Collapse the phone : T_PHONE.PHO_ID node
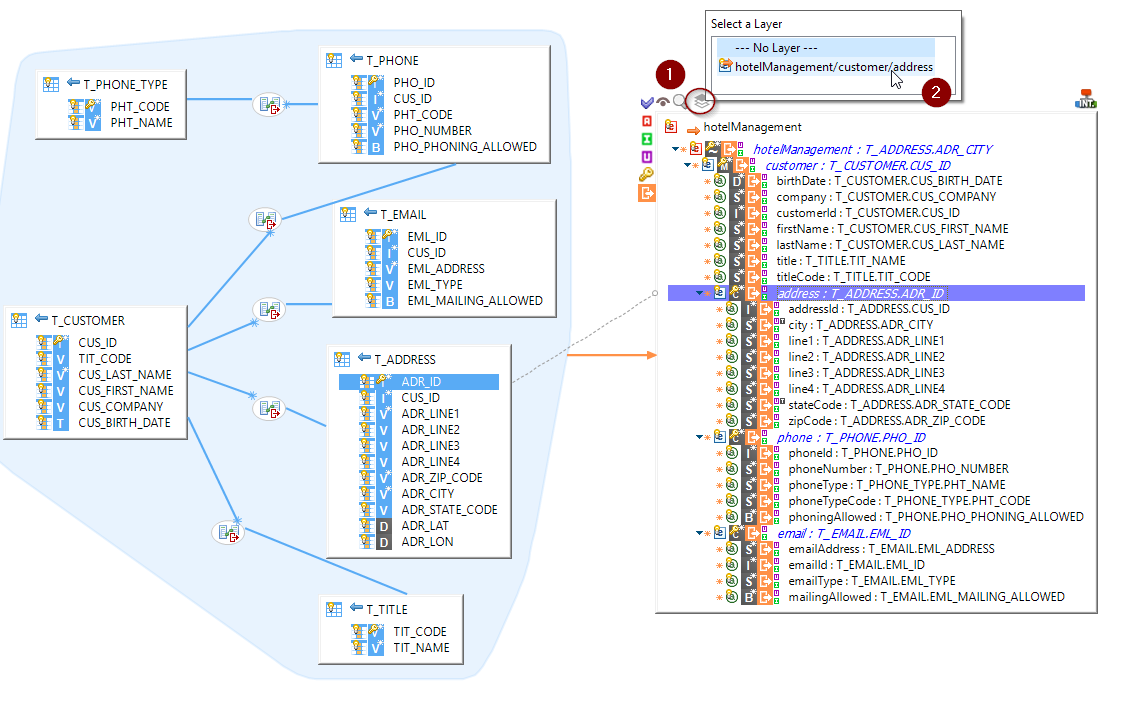1142x705 pixels. pos(699,437)
